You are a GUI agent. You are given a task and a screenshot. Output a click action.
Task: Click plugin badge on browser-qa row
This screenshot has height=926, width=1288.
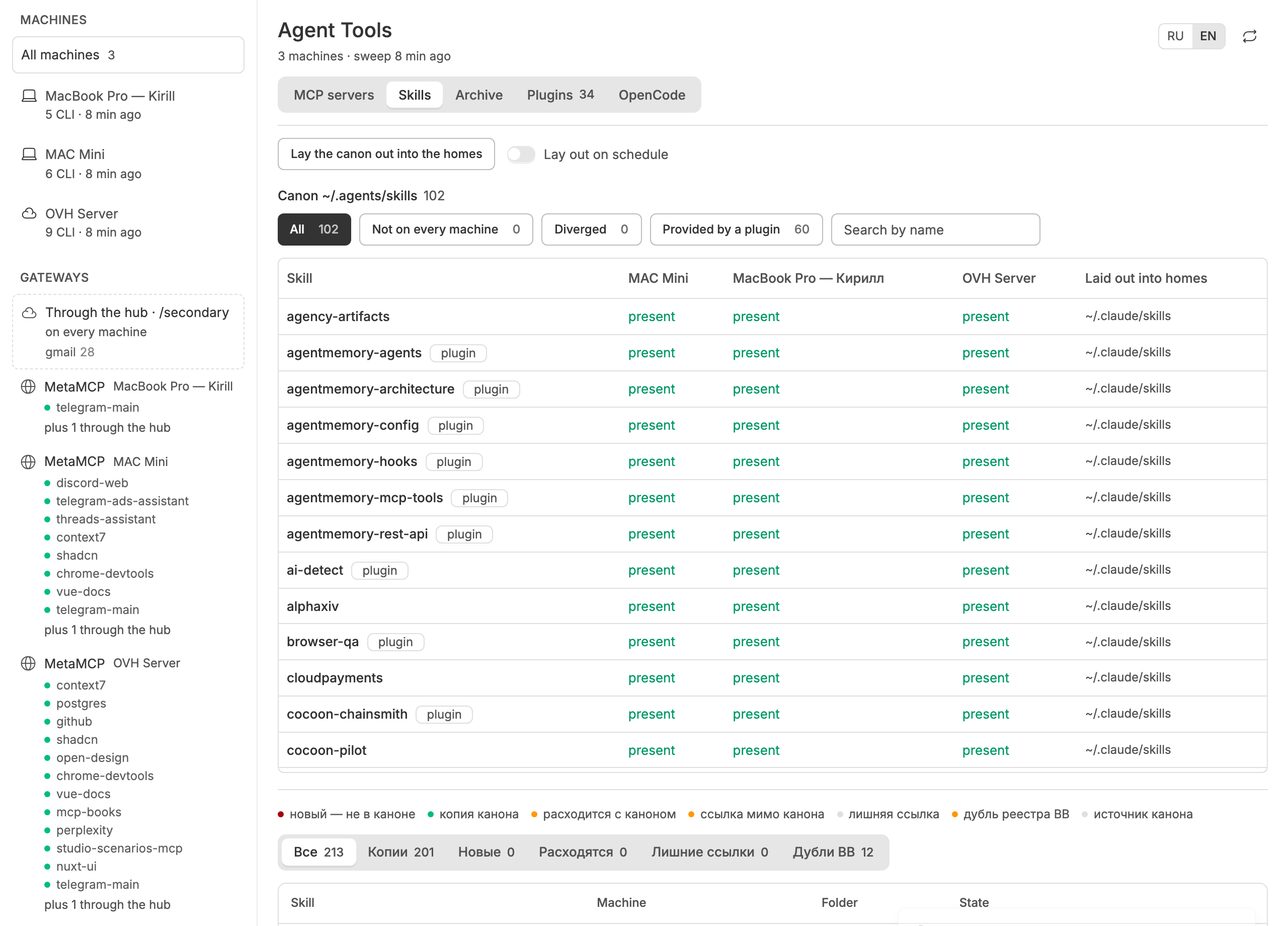(x=395, y=643)
